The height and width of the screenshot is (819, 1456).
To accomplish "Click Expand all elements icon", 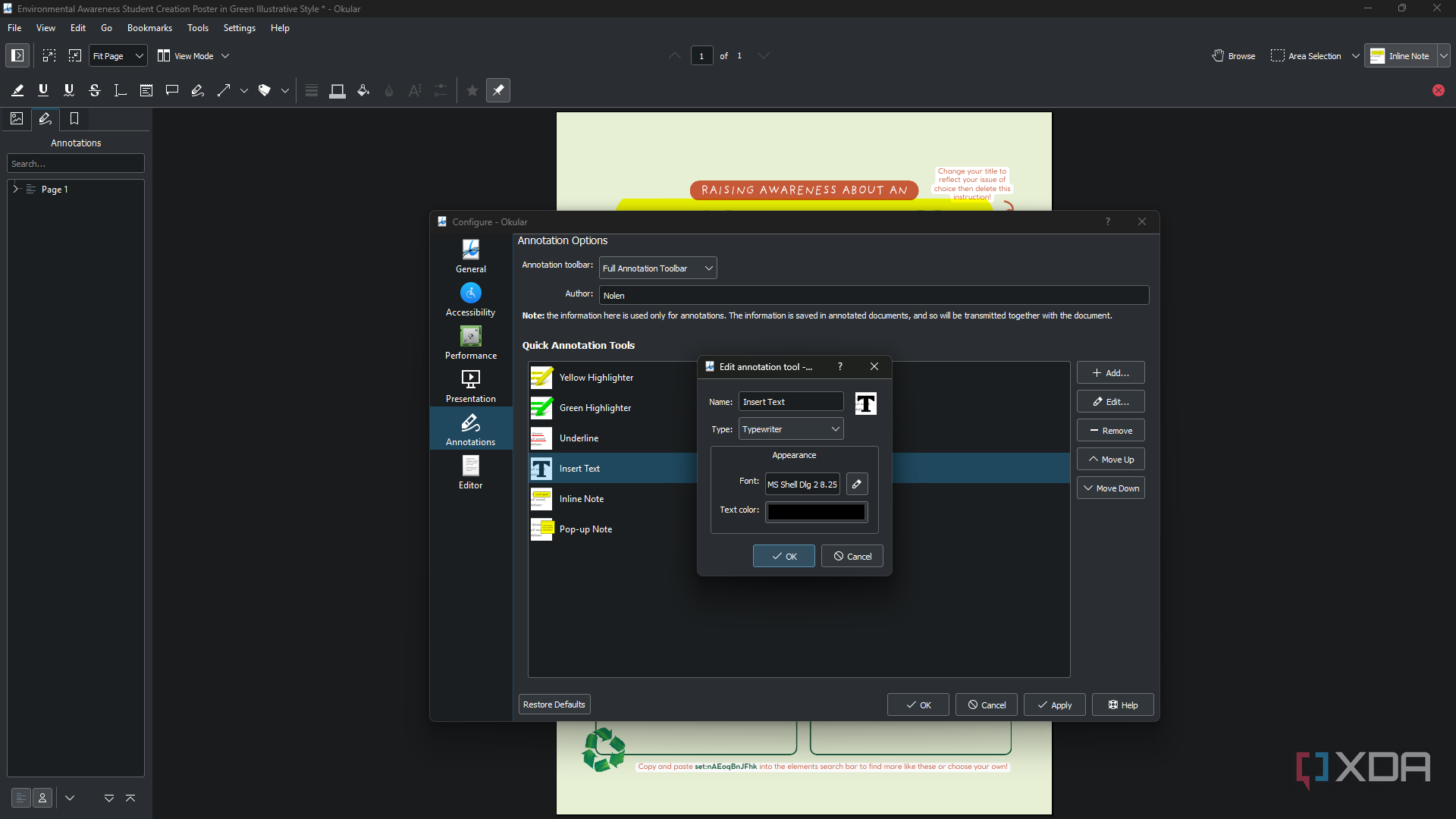I will click(x=109, y=798).
